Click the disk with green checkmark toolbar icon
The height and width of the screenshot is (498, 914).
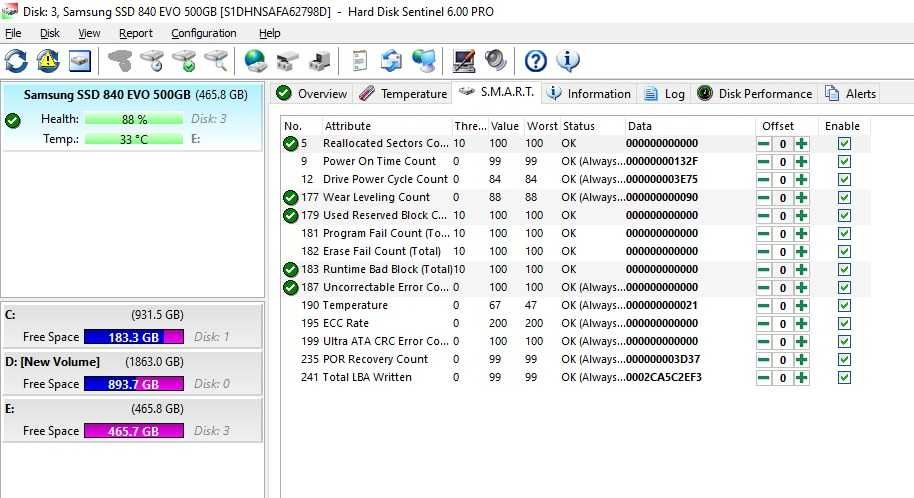(184, 61)
